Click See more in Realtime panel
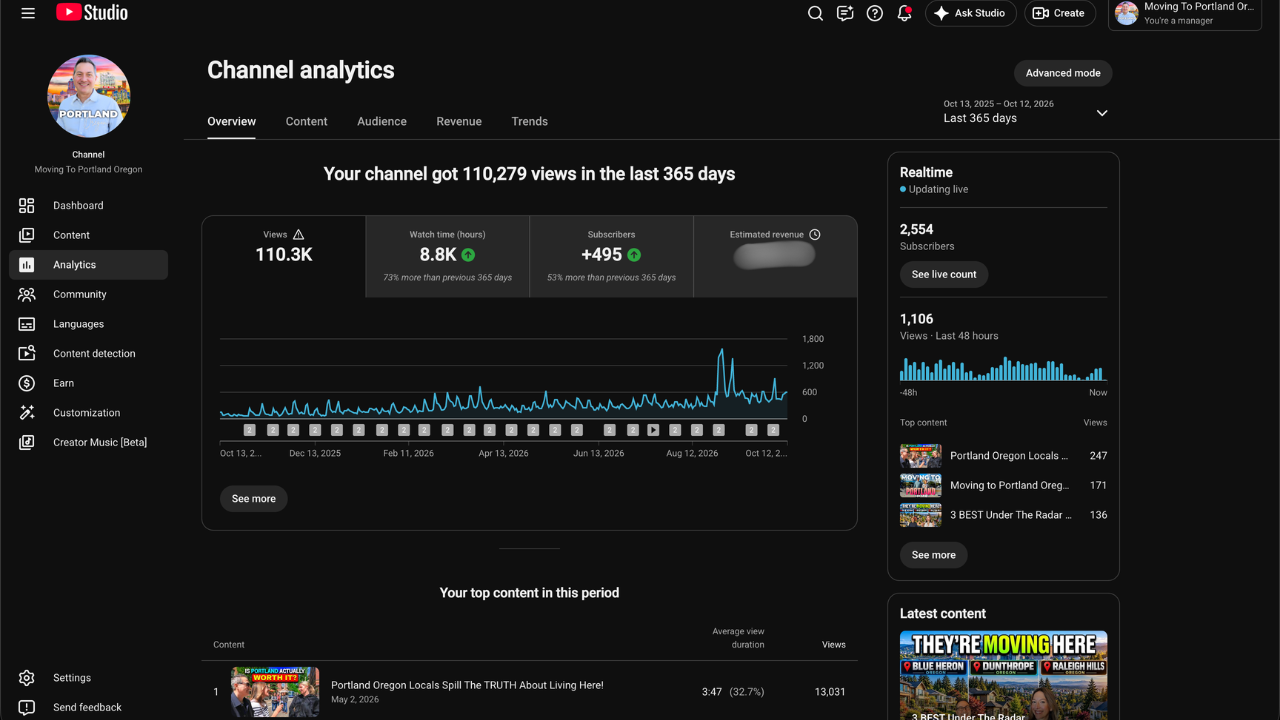Viewport: 1280px width, 720px height. coord(934,555)
